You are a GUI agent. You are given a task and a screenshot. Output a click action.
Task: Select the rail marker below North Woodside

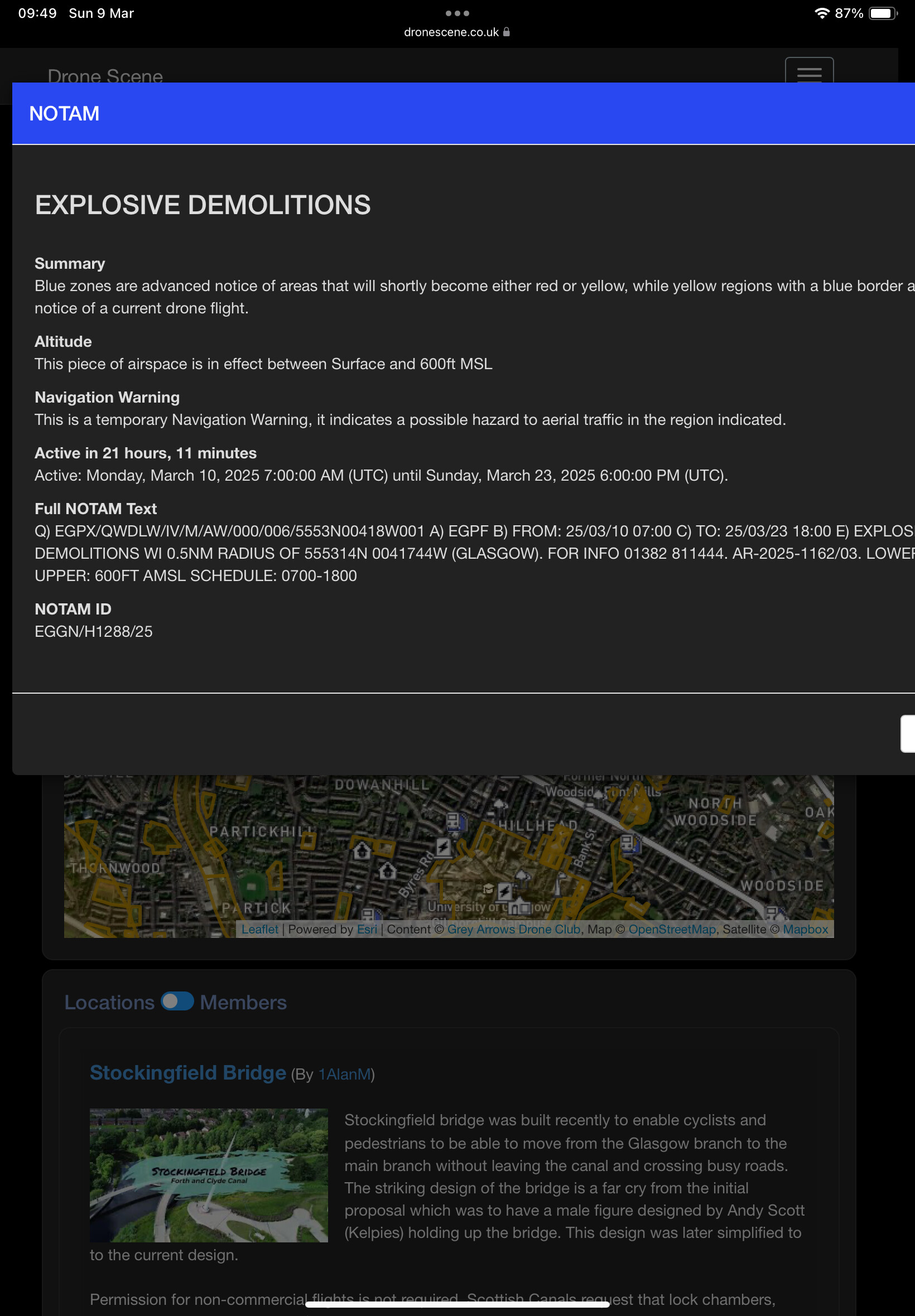(x=628, y=843)
